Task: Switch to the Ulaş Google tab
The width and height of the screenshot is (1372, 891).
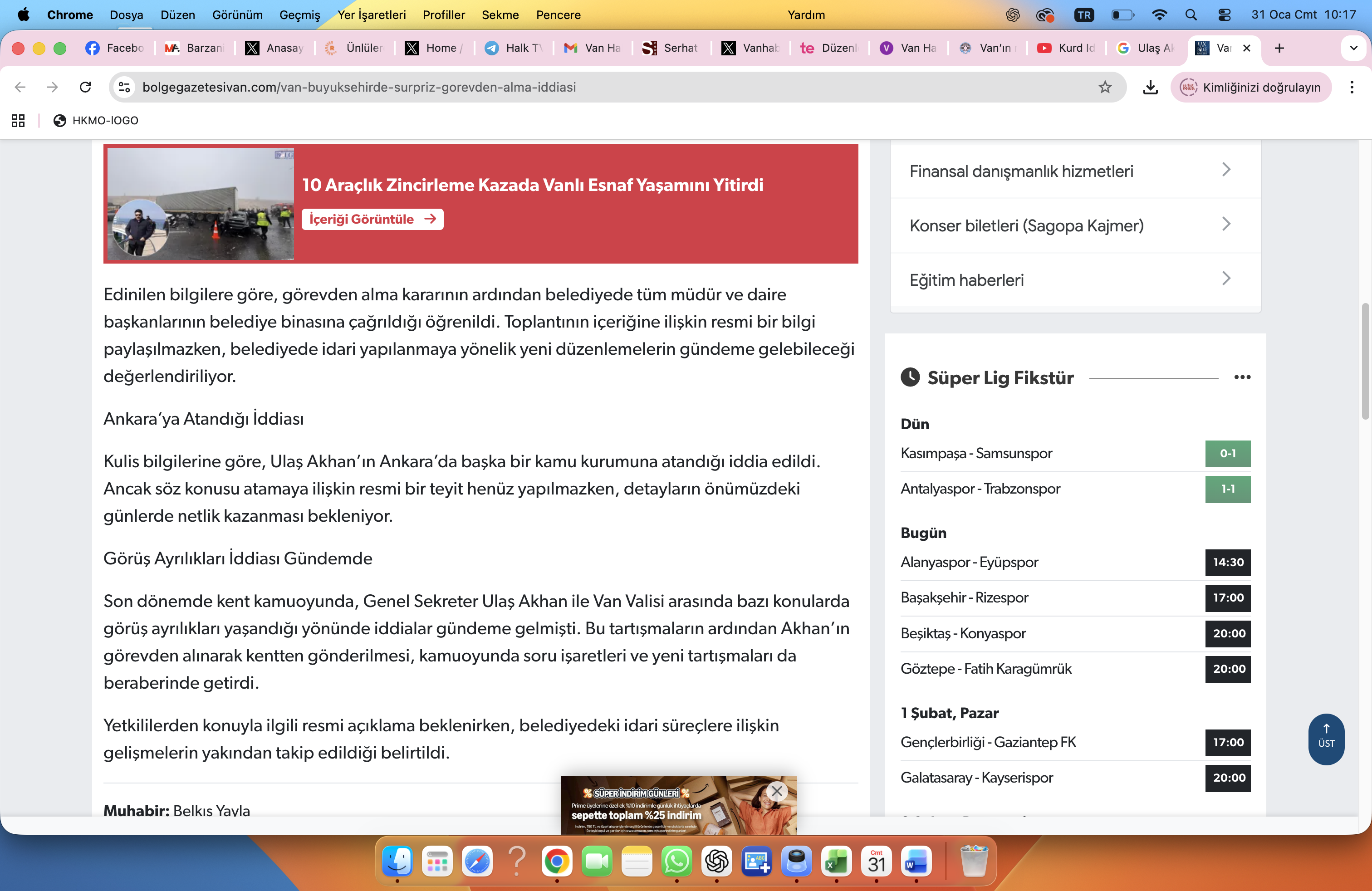Action: click(1145, 48)
